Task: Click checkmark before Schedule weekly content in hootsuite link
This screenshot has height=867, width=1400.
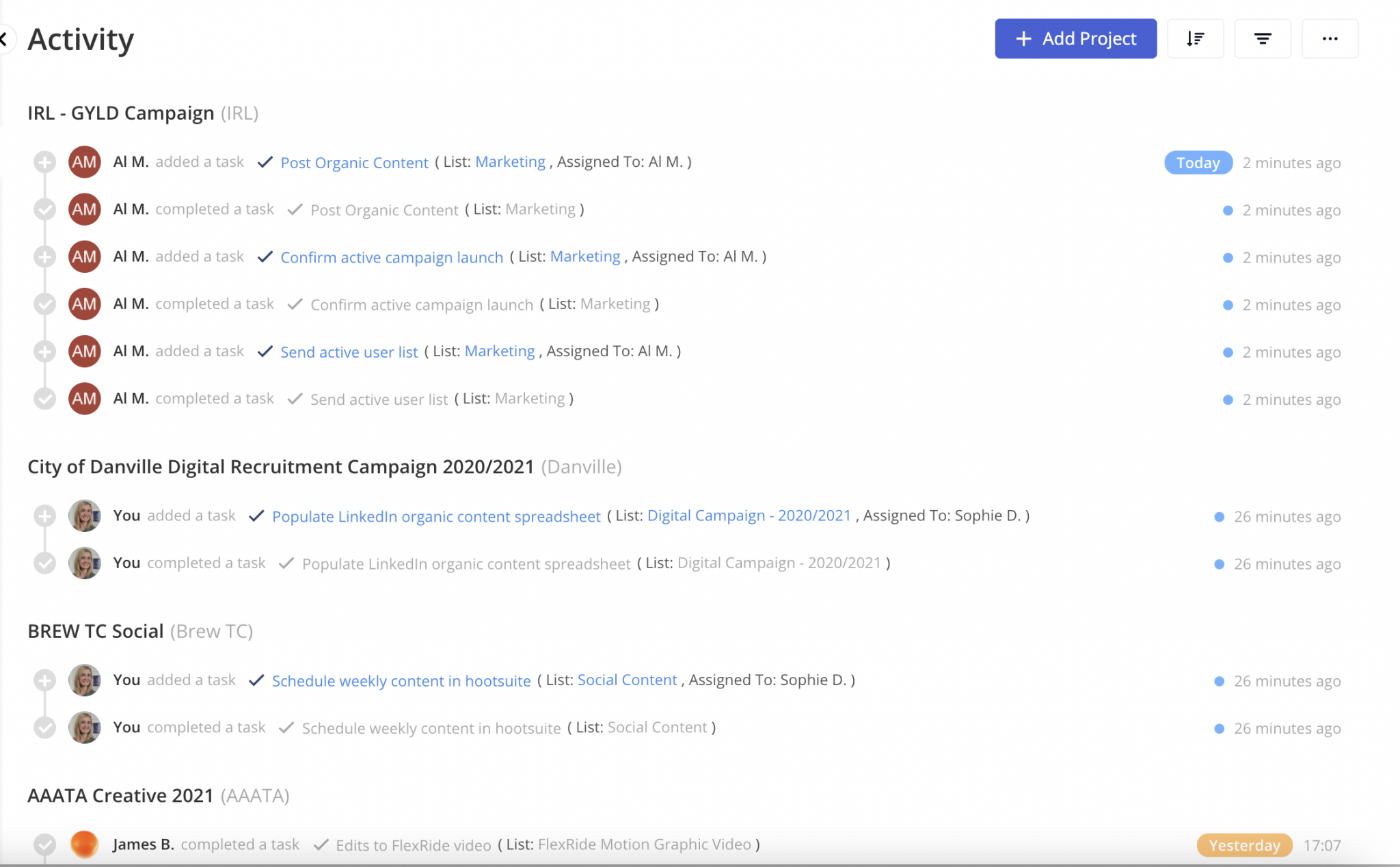Action: (256, 680)
